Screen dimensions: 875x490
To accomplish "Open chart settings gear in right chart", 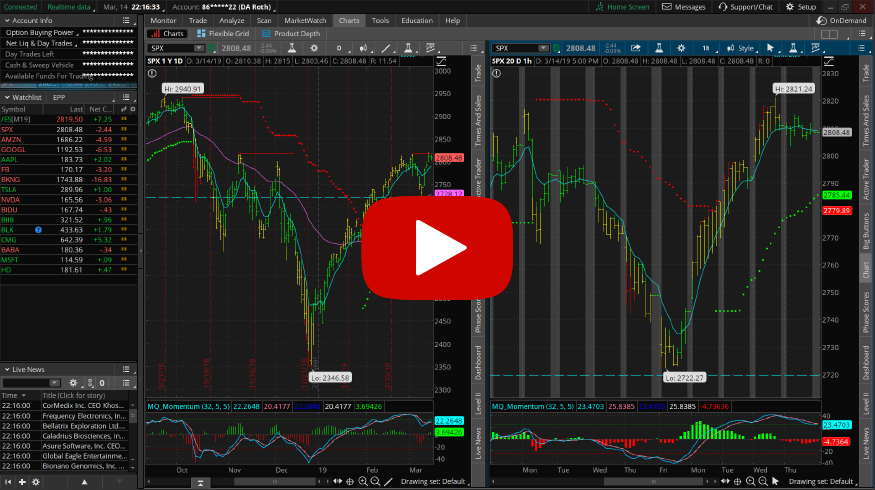I will [681, 48].
